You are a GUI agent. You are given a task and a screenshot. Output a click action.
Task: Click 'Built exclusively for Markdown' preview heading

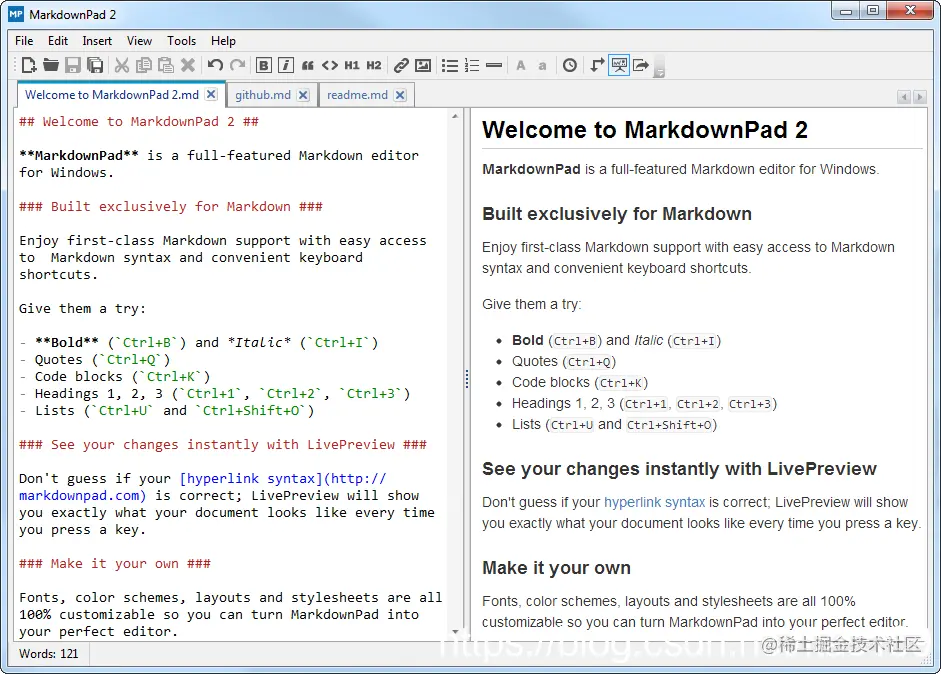[x=616, y=214]
